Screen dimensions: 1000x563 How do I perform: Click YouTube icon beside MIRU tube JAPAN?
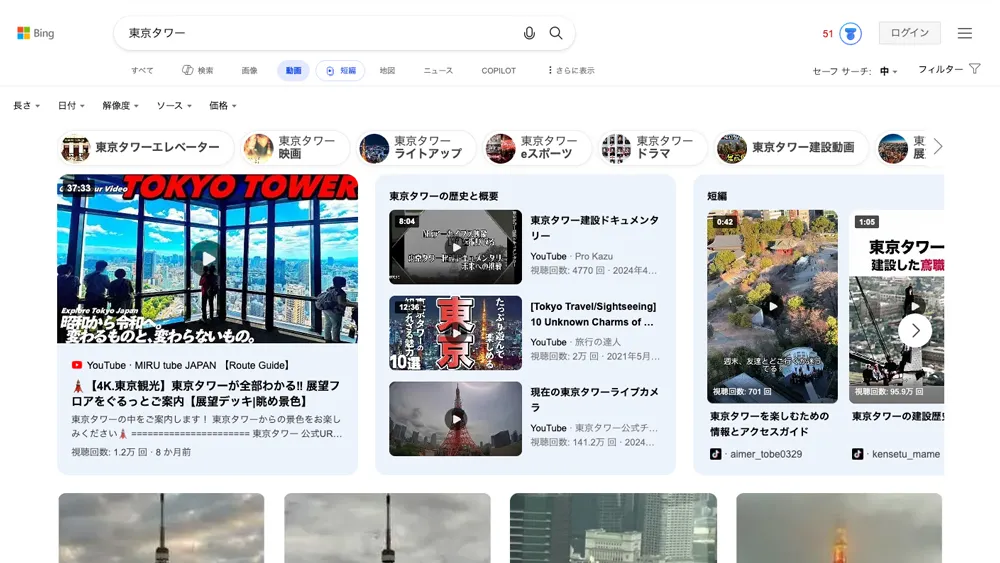(77, 365)
